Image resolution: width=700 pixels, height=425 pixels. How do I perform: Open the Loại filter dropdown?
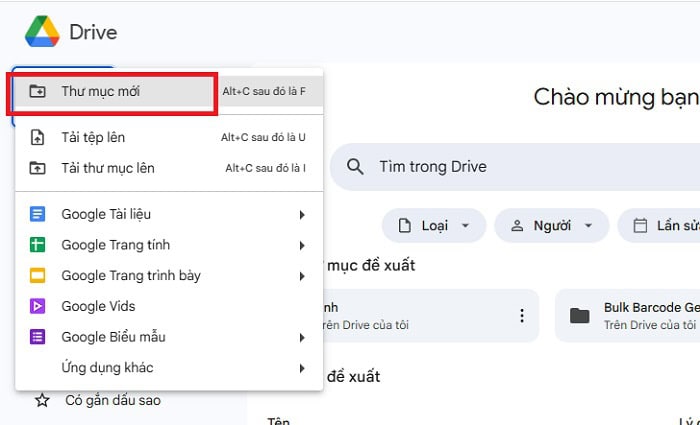click(x=434, y=226)
